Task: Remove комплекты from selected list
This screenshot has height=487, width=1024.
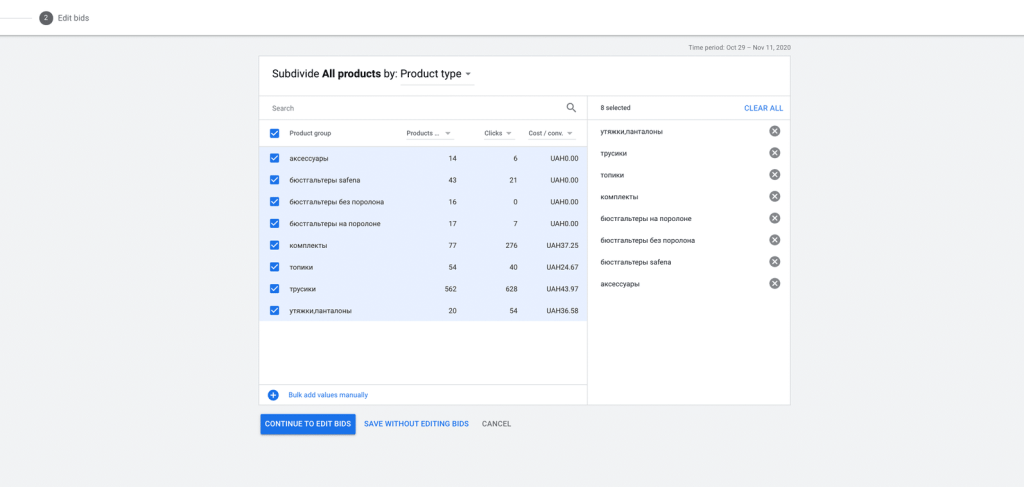Action: 774,197
